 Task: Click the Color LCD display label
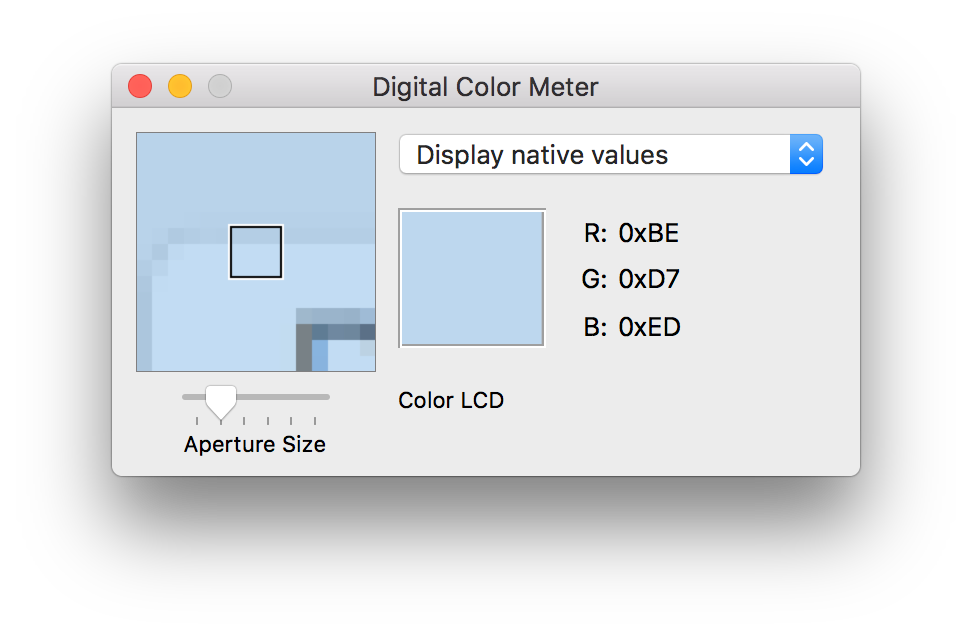coord(451,400)
